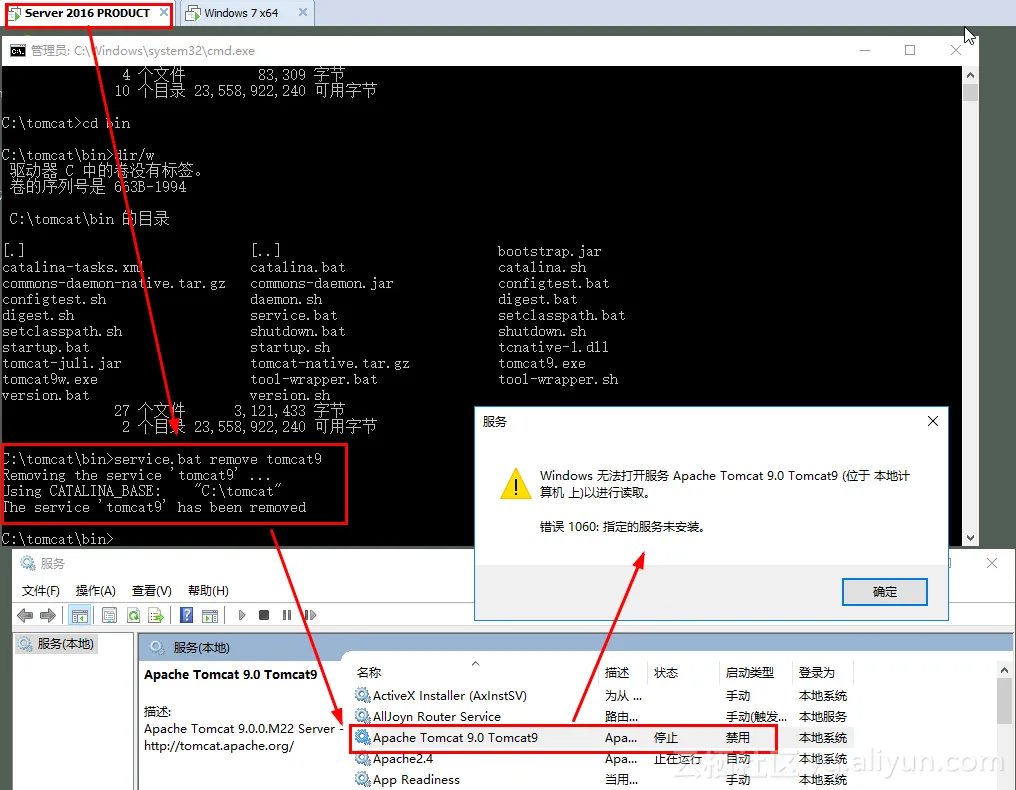Click service.bat in directory listing
Image resolution: width=1016 pixels, height=790 pixels.
[x=294, y=316]
